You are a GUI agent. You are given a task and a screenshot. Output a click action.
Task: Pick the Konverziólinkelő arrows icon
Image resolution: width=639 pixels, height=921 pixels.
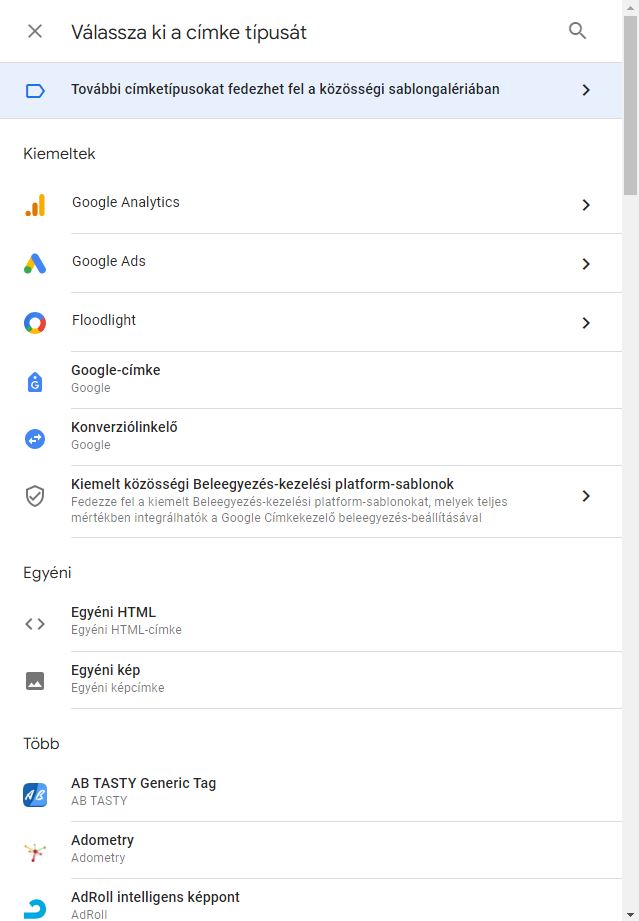click(35, 439)
